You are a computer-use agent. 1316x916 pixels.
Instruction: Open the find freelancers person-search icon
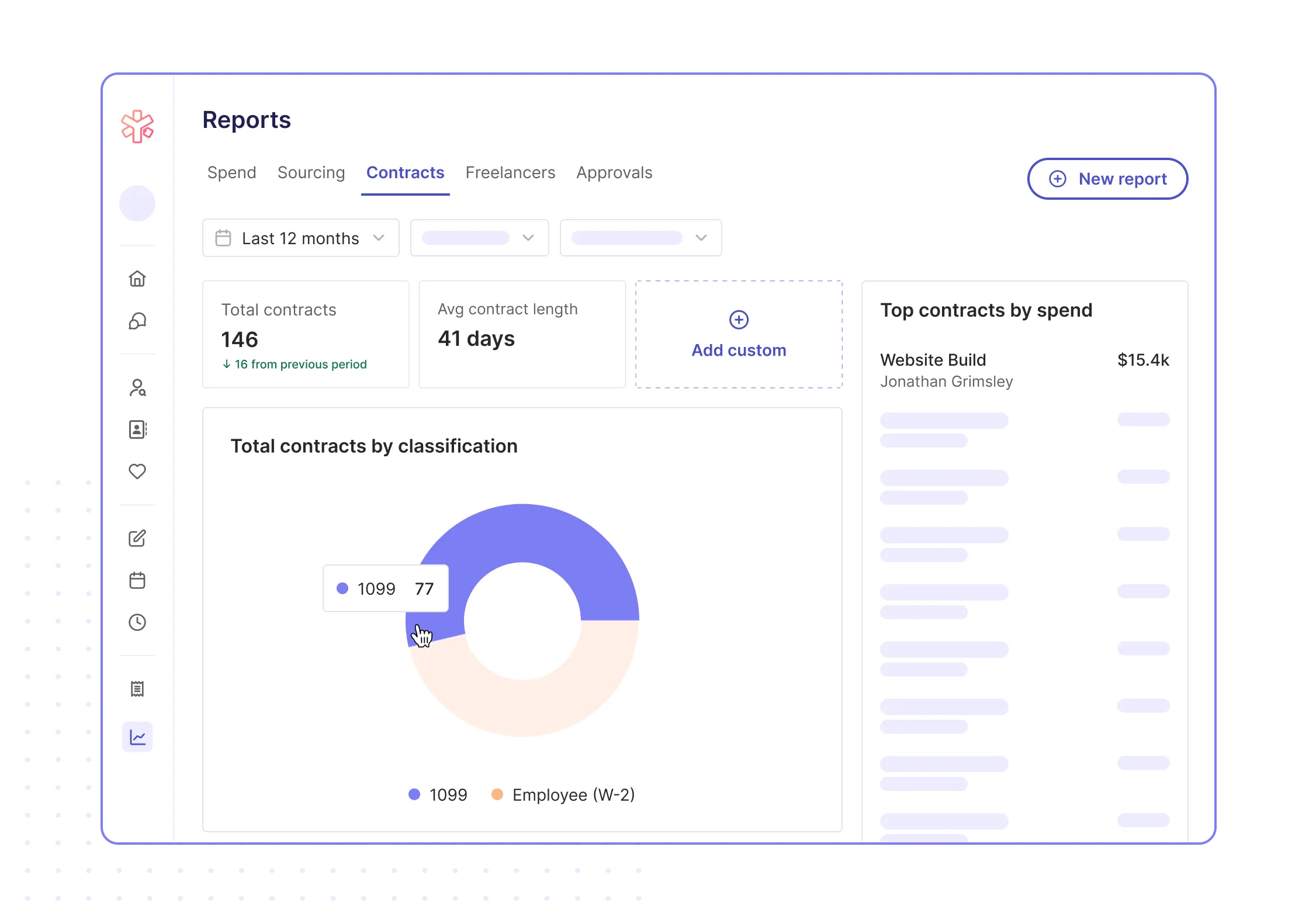pyautogui.click(x=137, y=388)
